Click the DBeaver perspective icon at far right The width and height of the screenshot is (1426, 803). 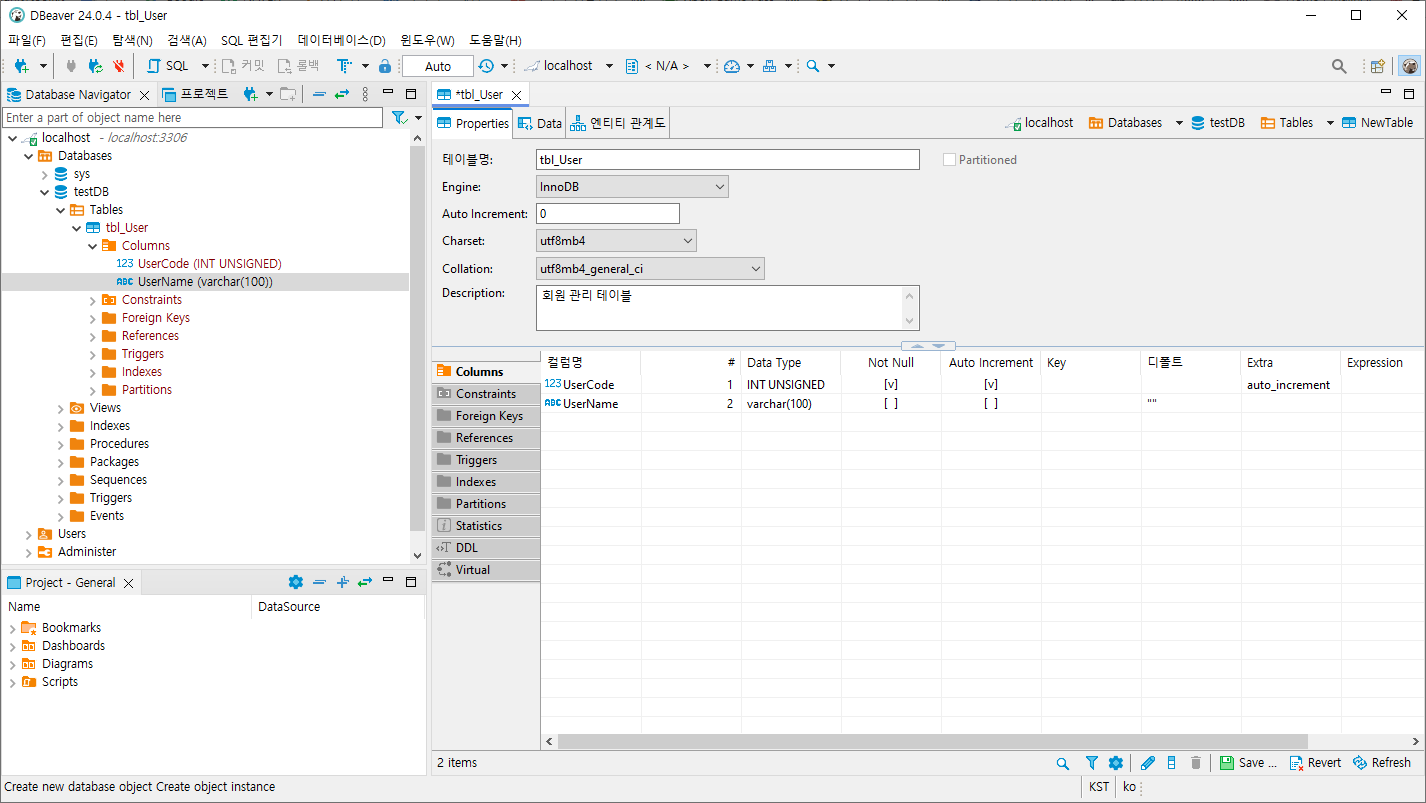click(x=1410, y=66)
